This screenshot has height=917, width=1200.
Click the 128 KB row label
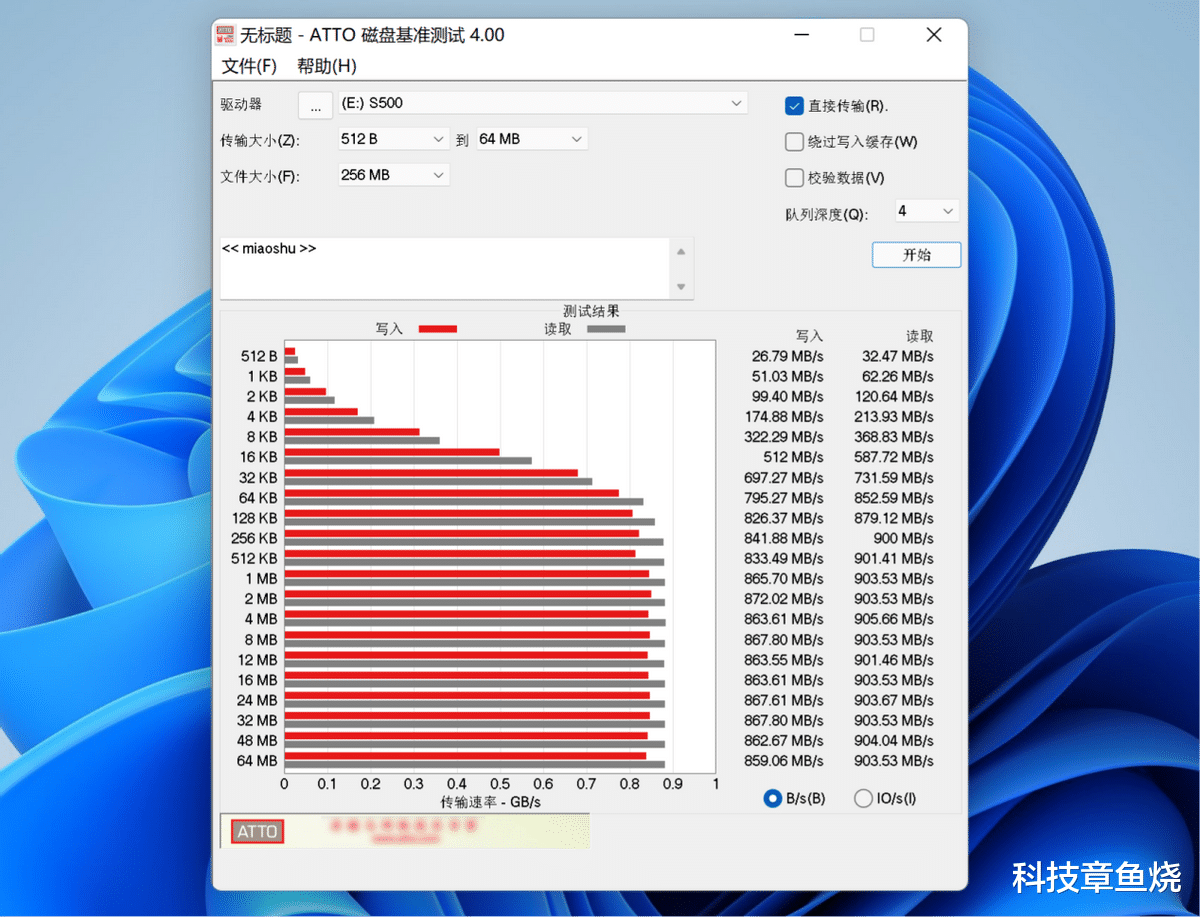click(x=254, y=518)
